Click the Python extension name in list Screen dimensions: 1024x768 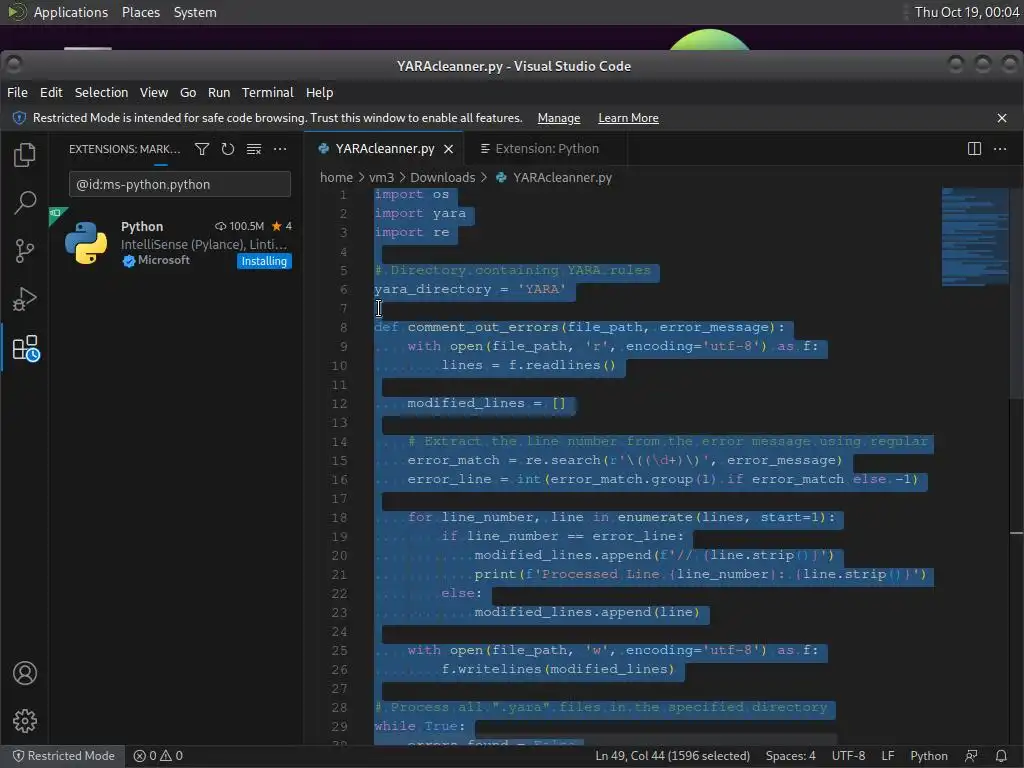coord(142,227)
